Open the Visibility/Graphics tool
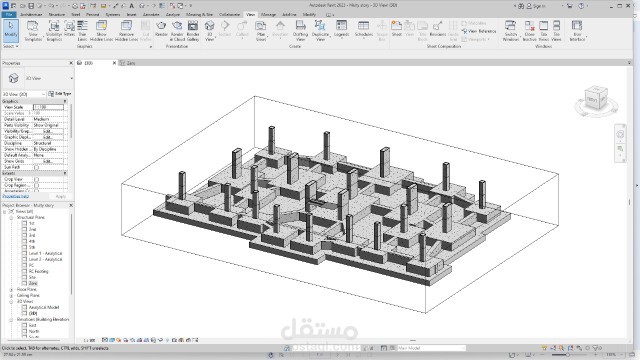The width and height of the screenshot is (640, 360). (x=54, y=31)
